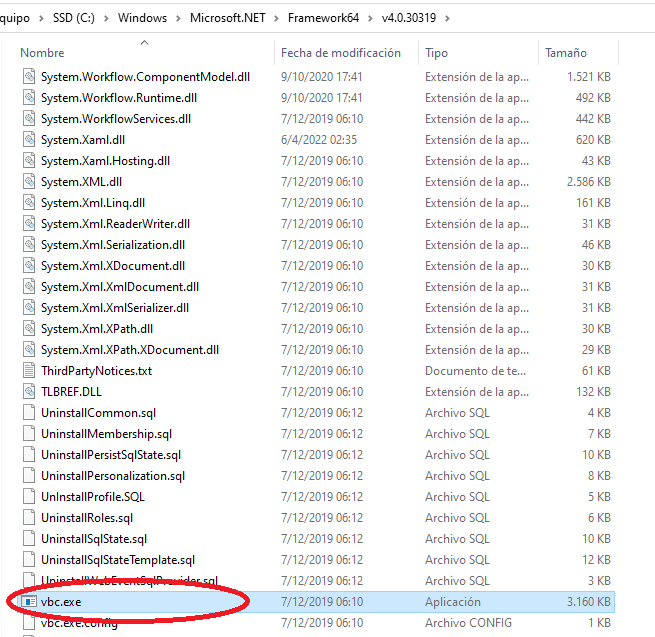Select the ThirdPartyNotices.txt document icon

tap(29, 371)
